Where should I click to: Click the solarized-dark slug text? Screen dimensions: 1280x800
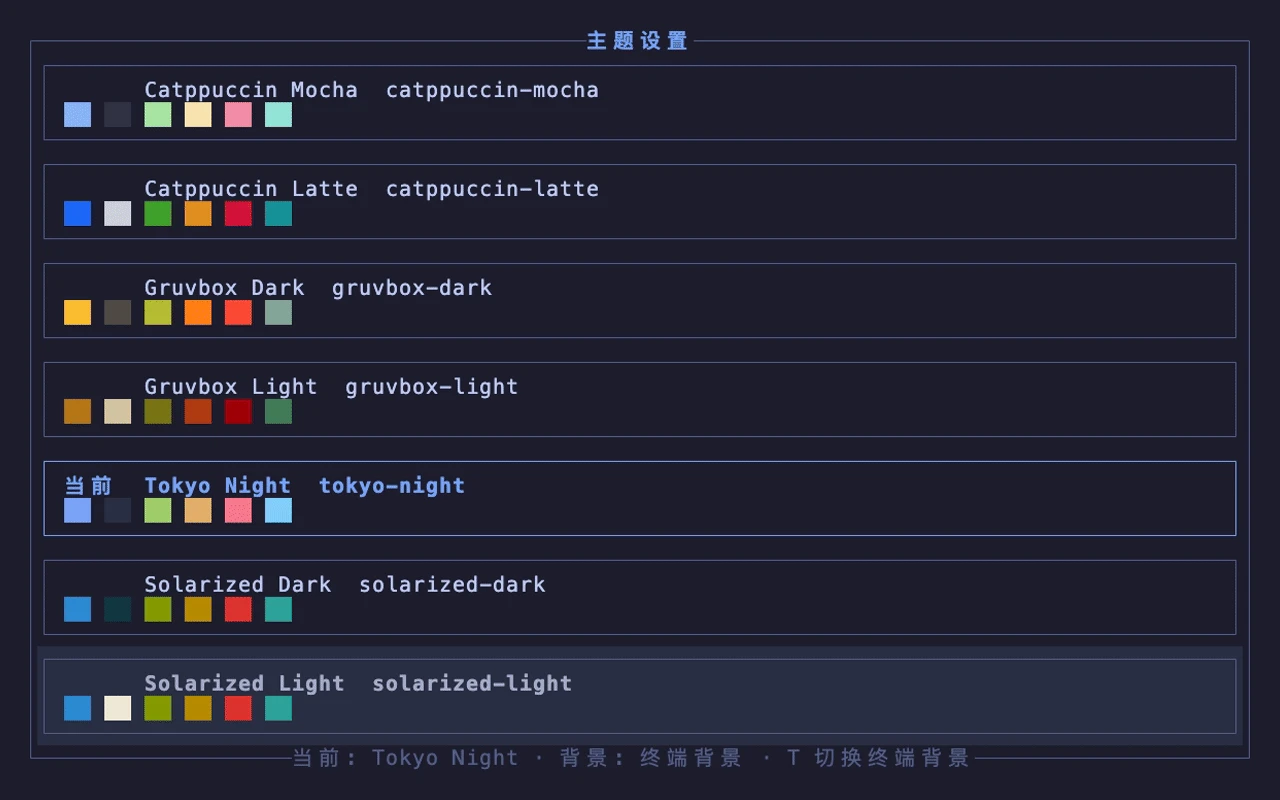452,585
